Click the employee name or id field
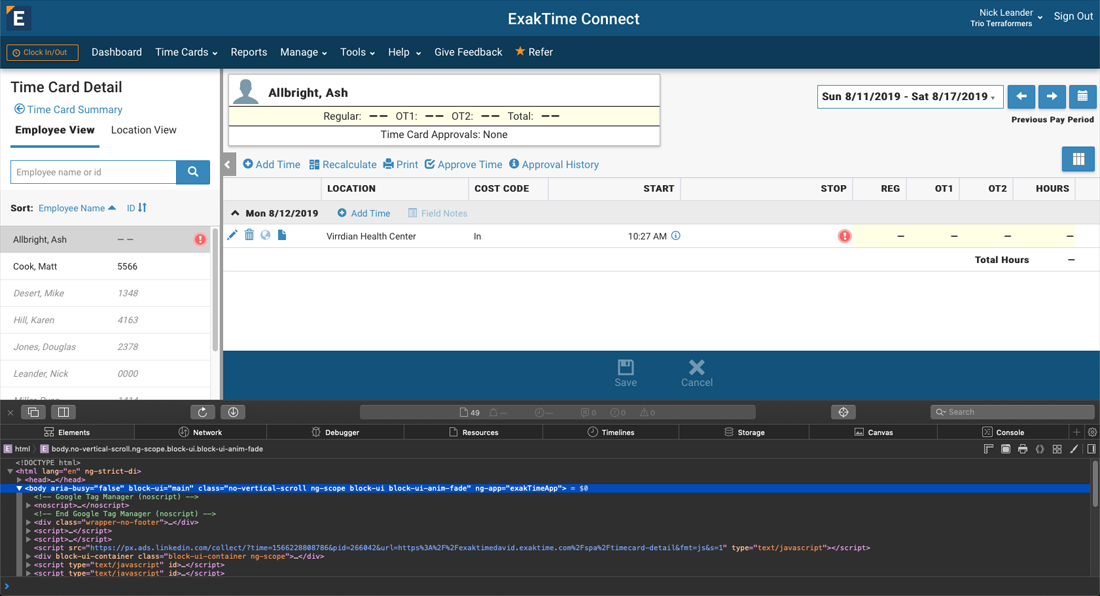1100x596 pixels. (93, 172)
